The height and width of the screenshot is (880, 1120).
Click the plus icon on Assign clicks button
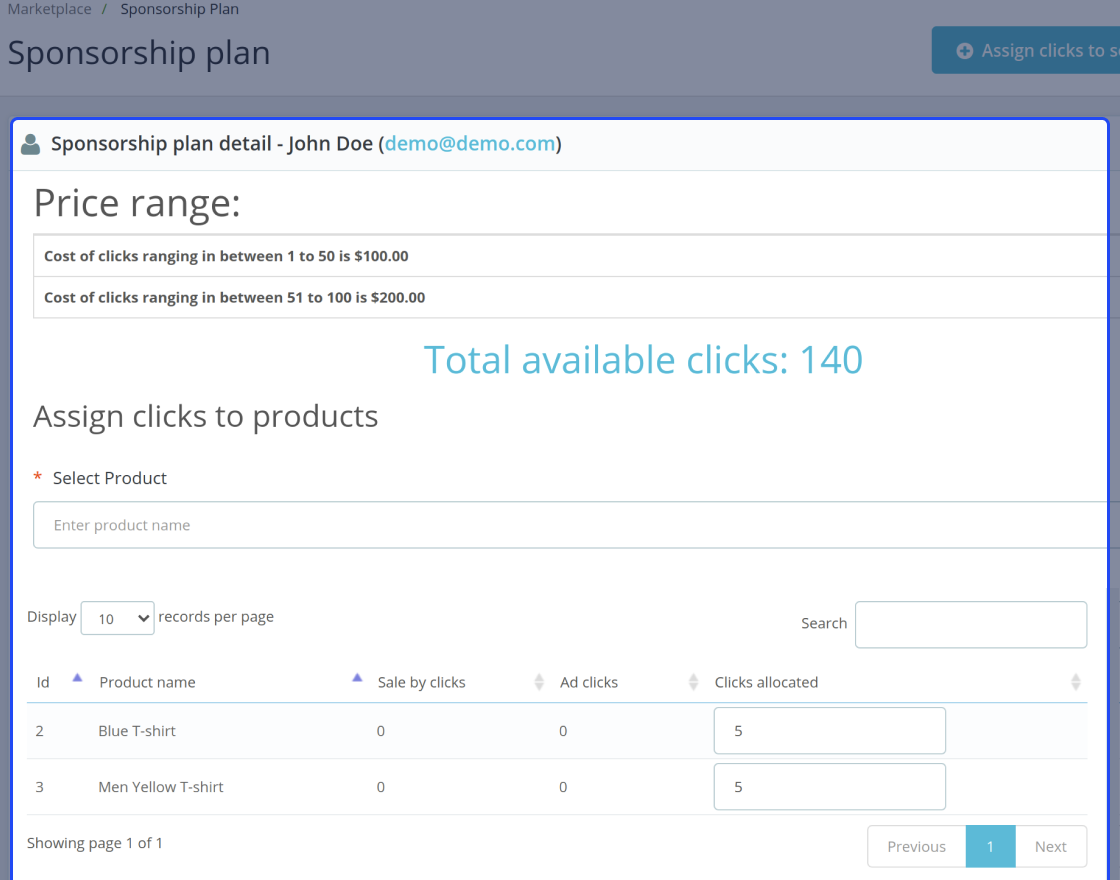[x=964, y=51]
